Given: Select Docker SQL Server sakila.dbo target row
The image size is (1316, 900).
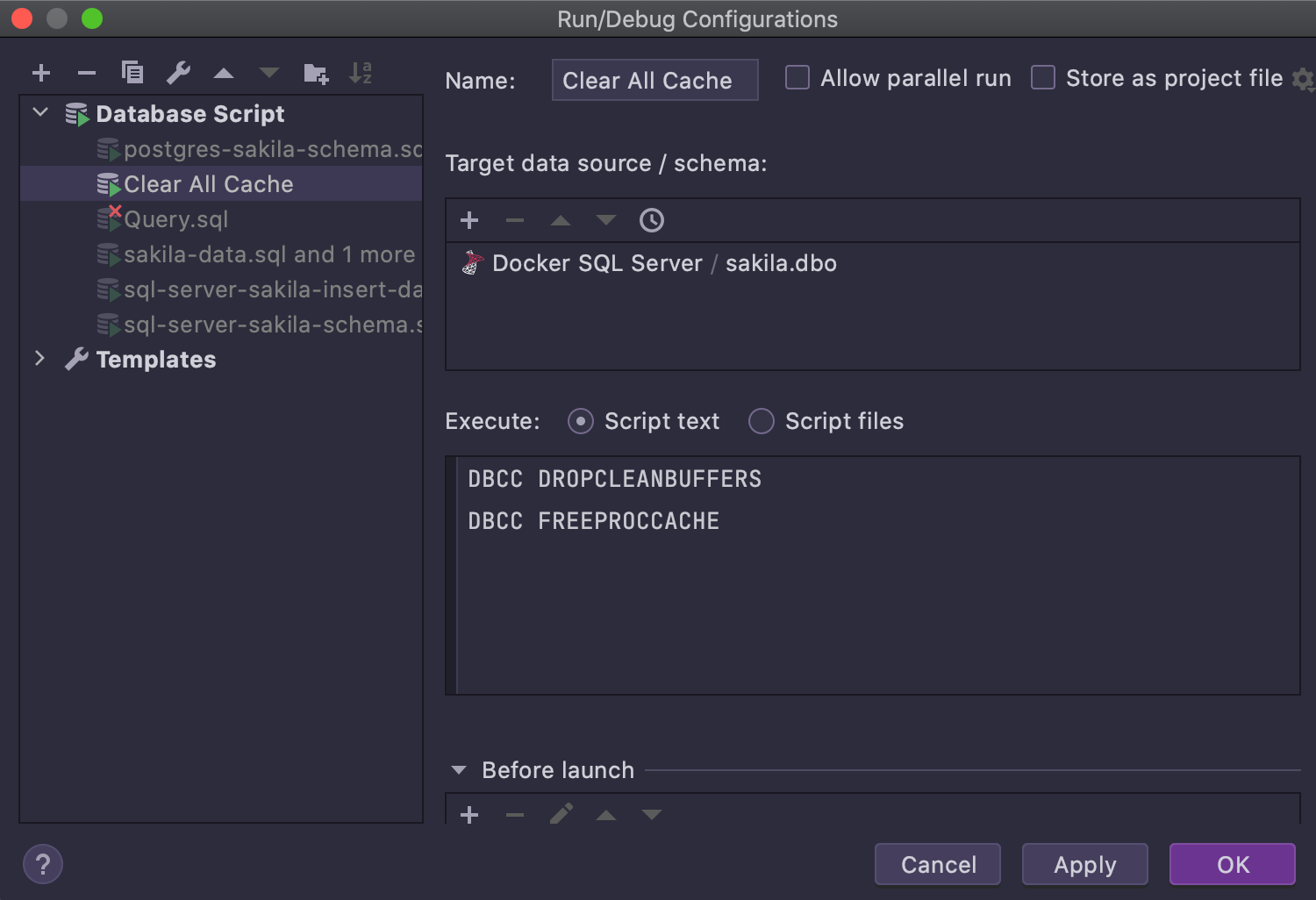Looking at the screenshot, I should pyautogui.click(x=873, y=263).
